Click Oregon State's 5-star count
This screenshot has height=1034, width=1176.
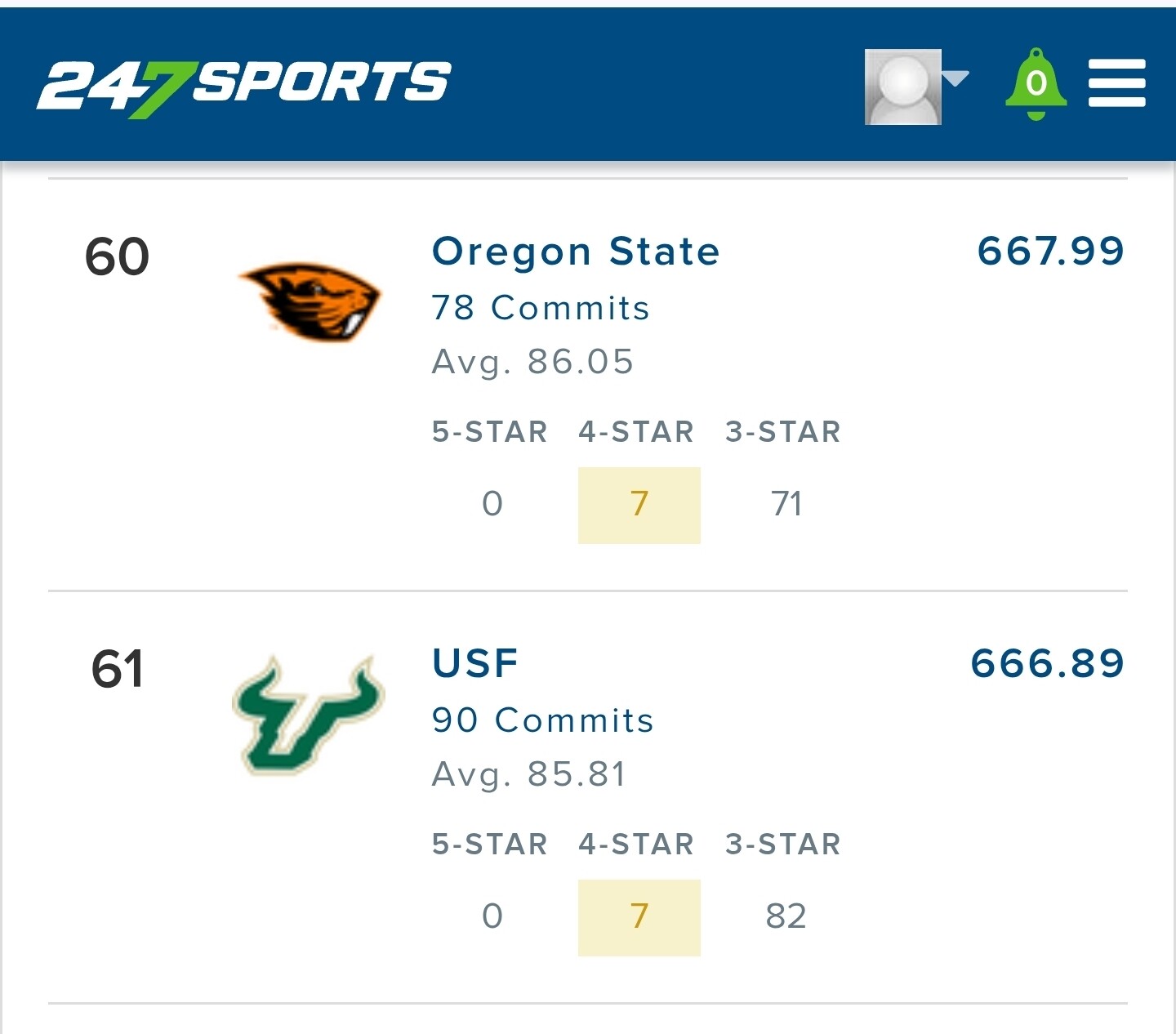[x=492, y=504]
